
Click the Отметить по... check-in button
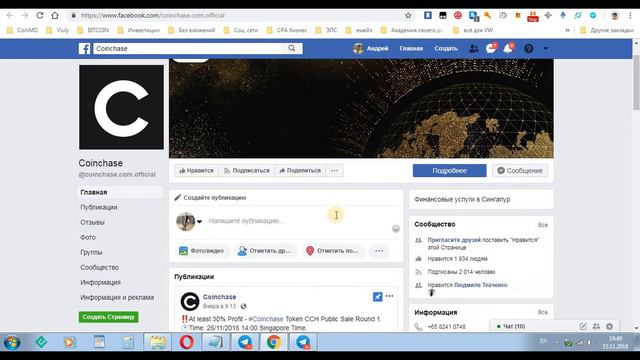click(x=332, y=251)
